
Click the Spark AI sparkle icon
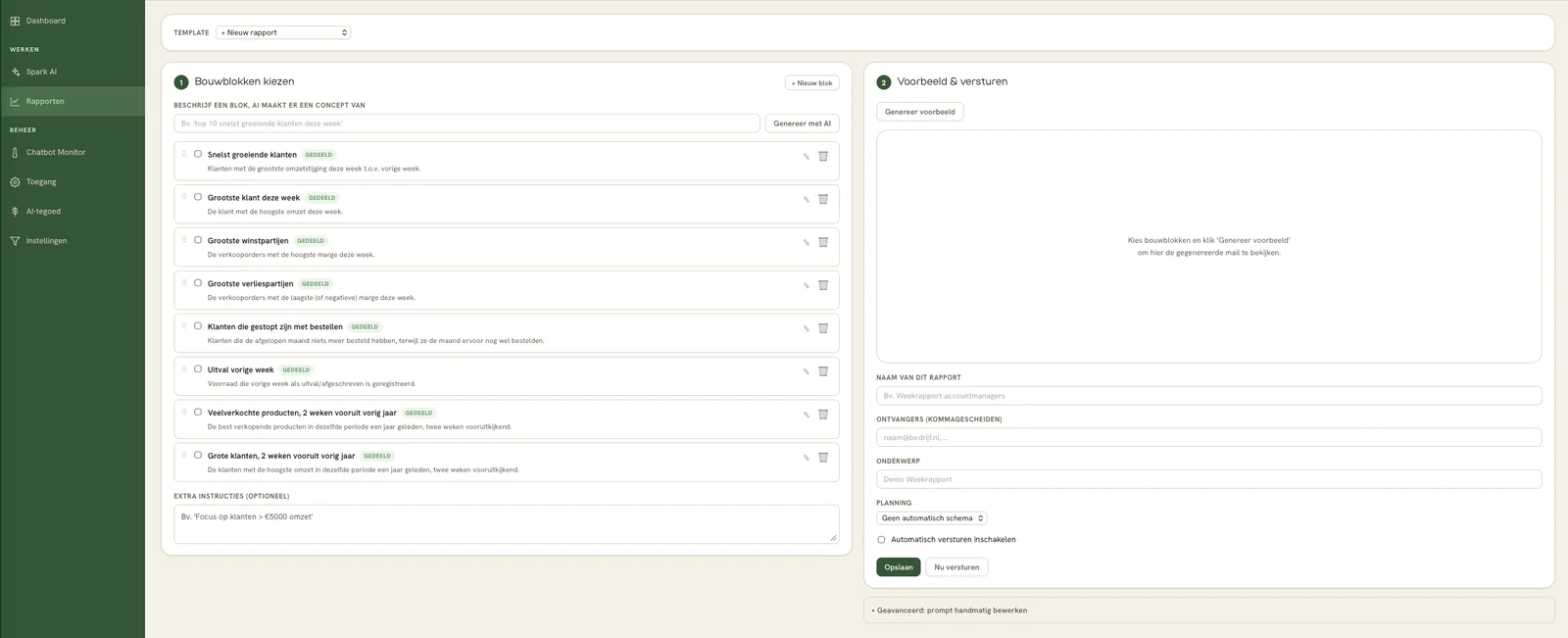[x=15, y=72]
